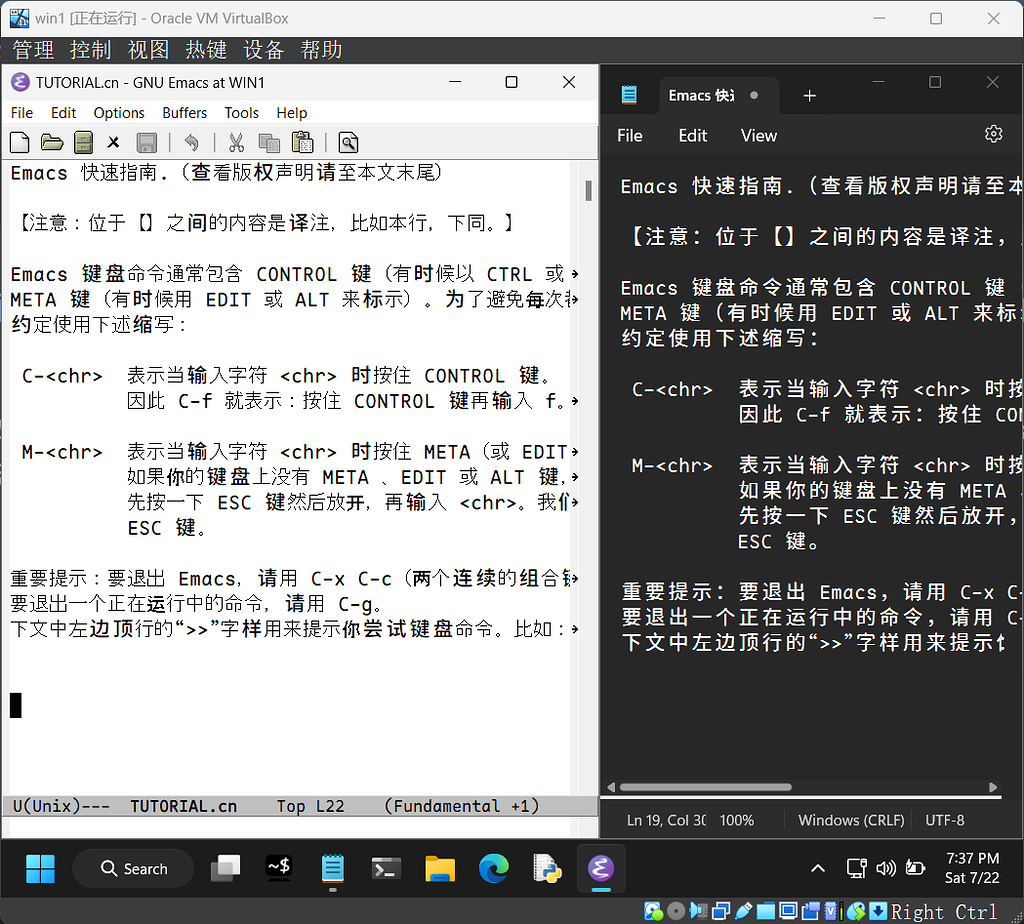The image size is (1024, 924).
Task: Save the buffer with Emacs save disk icon
Action: (146, 142)
